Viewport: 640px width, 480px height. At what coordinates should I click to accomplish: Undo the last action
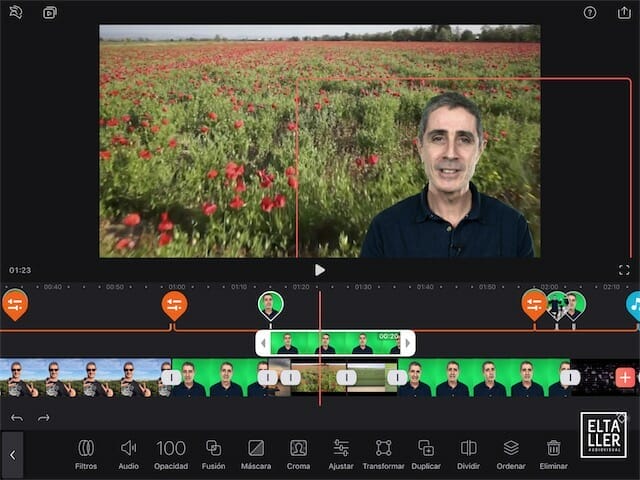click(16, 417)
